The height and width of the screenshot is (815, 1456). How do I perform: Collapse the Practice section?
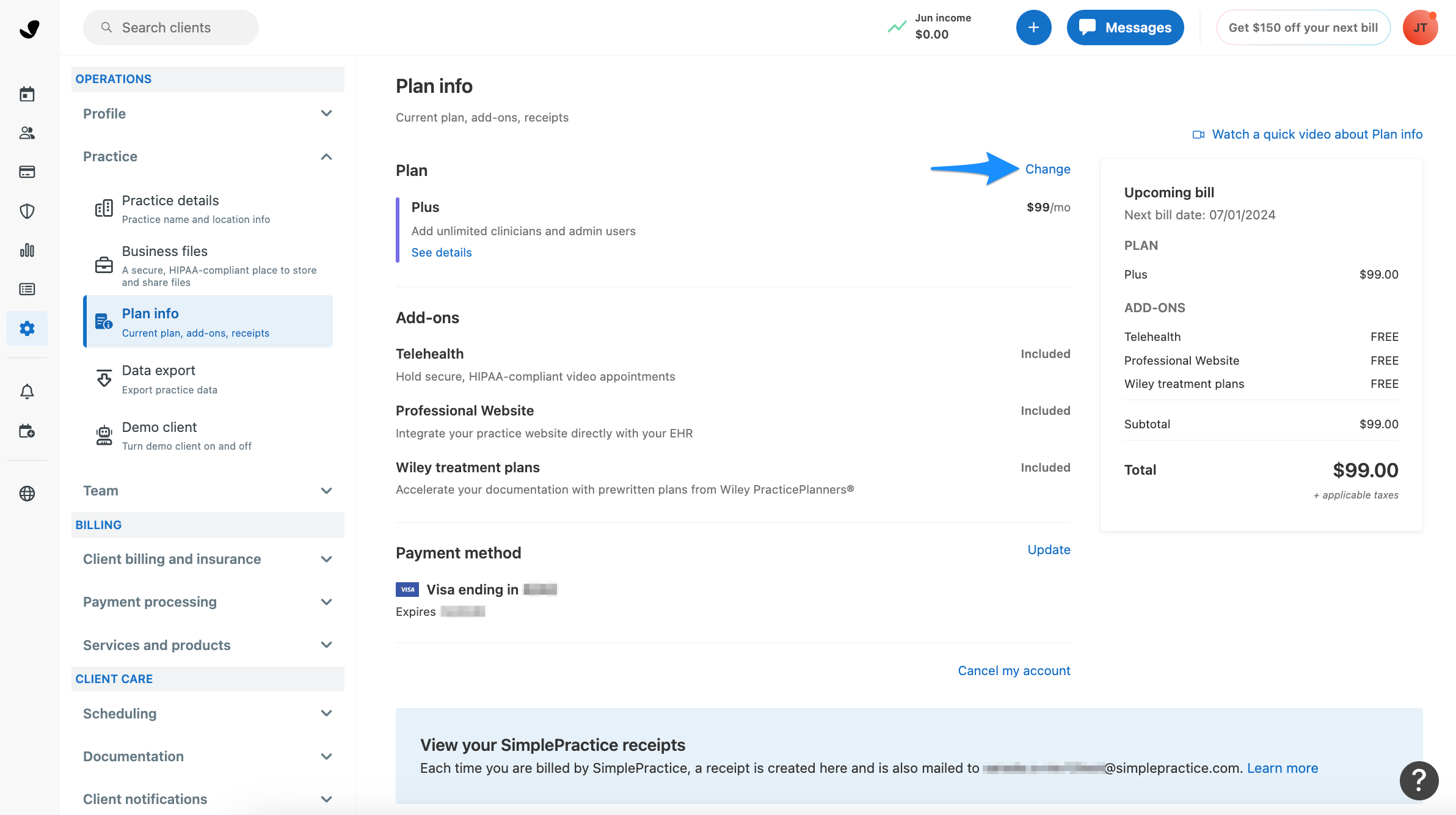[208, 156]
